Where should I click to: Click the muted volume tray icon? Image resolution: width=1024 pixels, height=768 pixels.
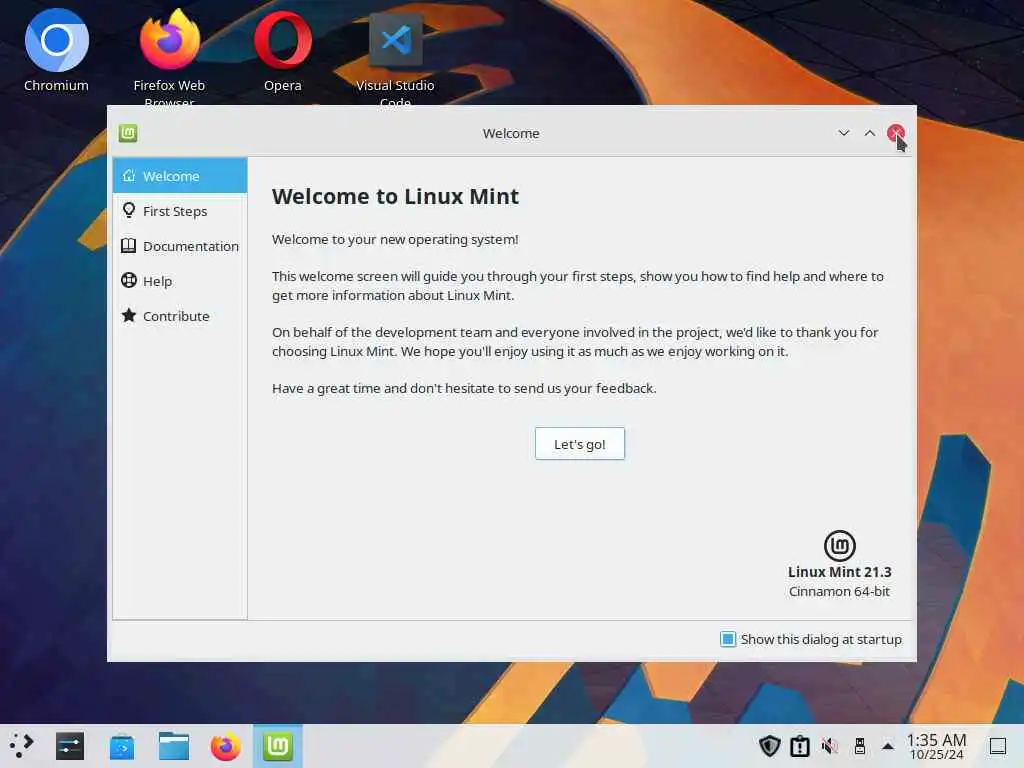pyautogui.click(x=829, y=746)
